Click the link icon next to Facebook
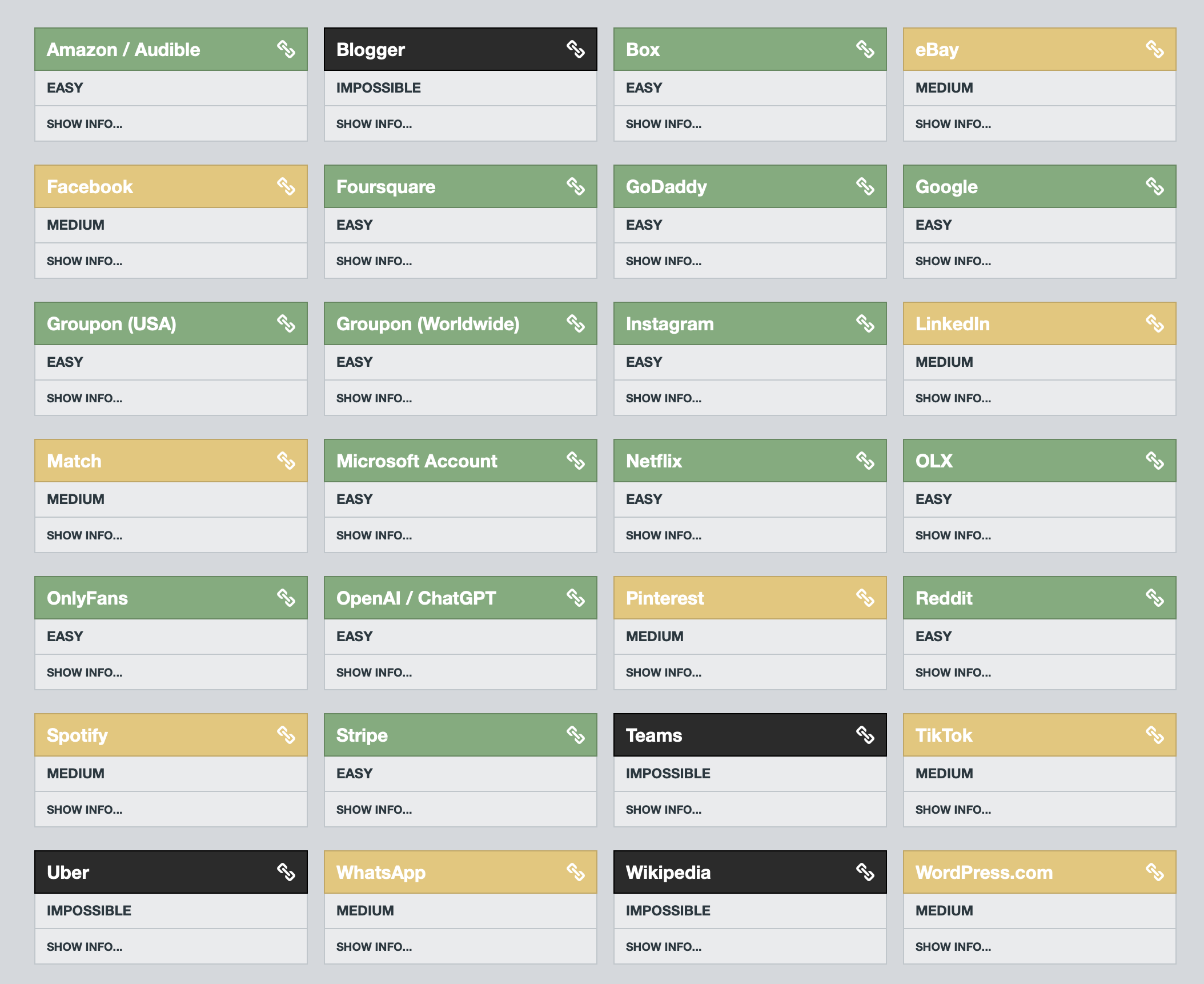Viewport: 1204px width, 984px height. [286, 186]
